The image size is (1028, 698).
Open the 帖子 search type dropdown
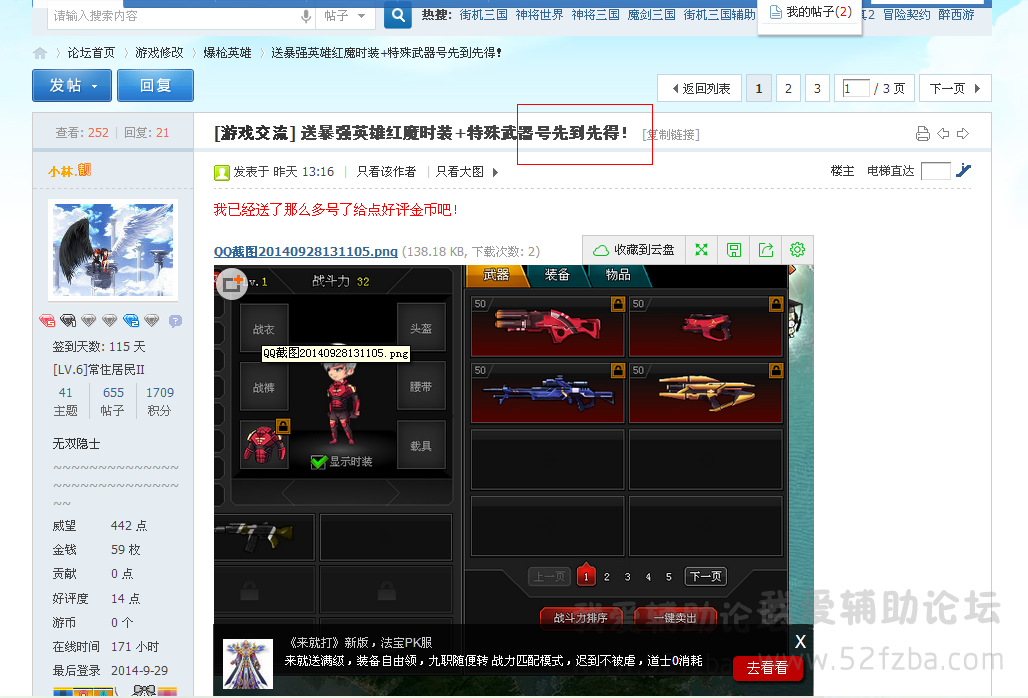coord(345,16)
